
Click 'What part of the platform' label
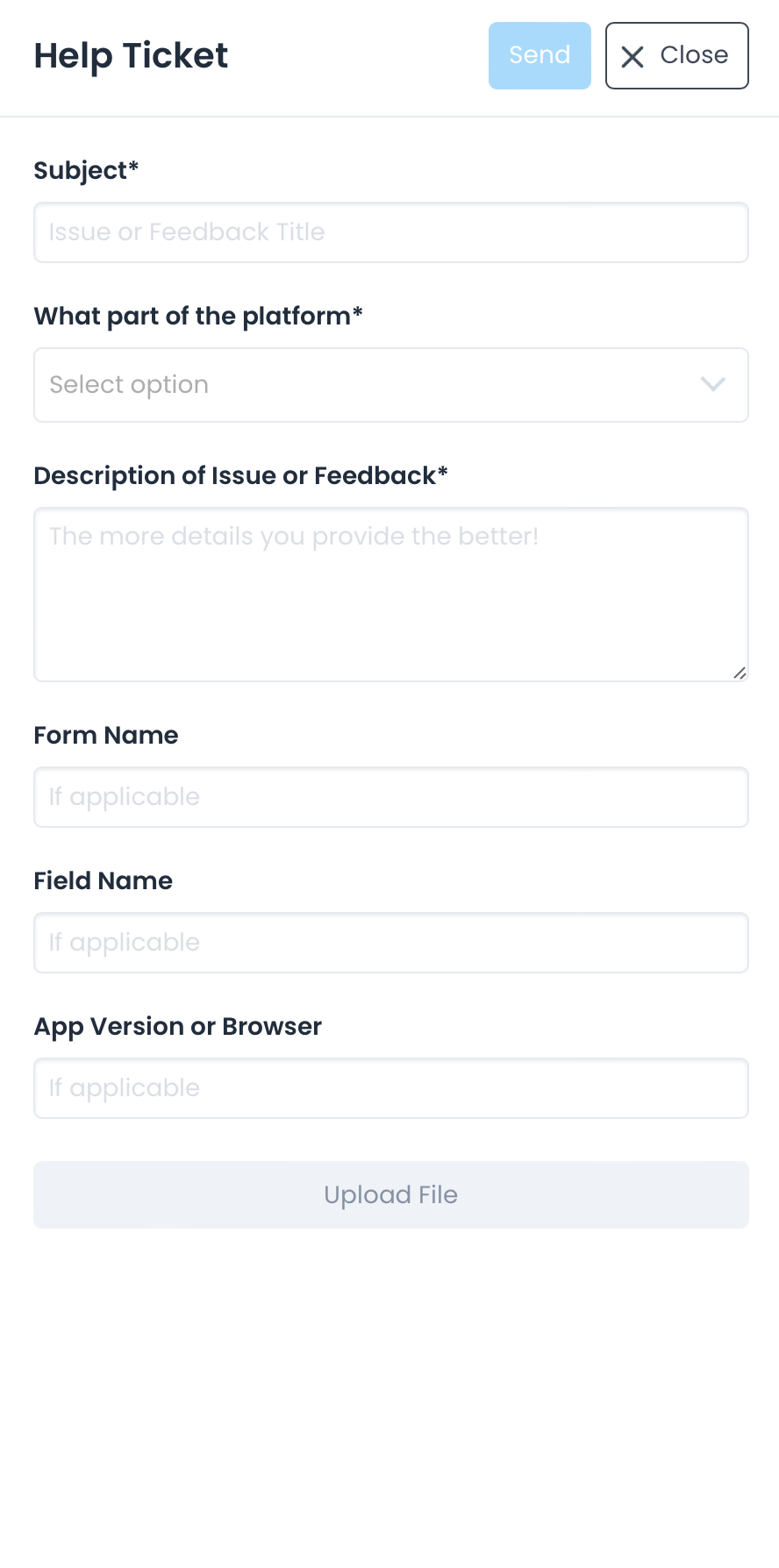(198, 316)
